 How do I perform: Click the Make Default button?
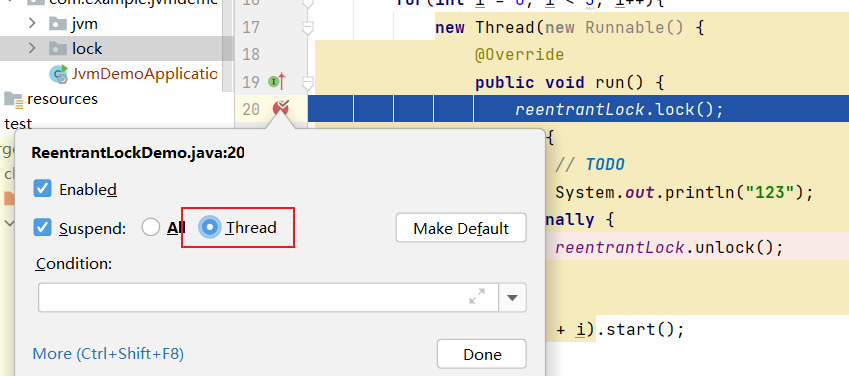point(461,228)
